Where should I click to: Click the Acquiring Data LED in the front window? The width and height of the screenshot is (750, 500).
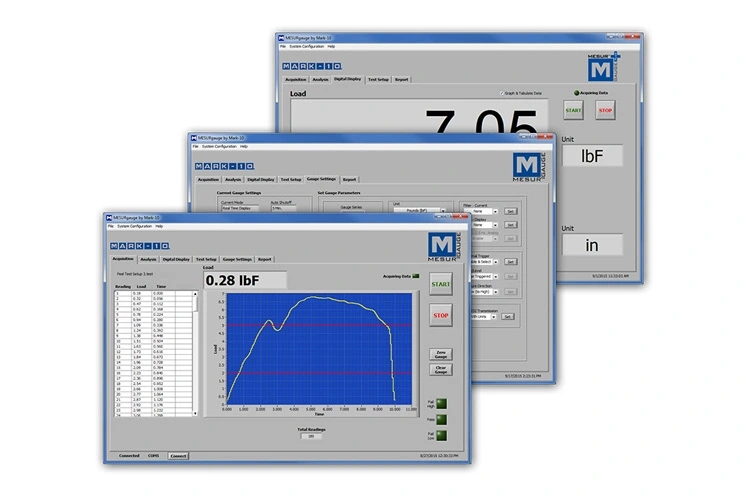tap(416, 276)
